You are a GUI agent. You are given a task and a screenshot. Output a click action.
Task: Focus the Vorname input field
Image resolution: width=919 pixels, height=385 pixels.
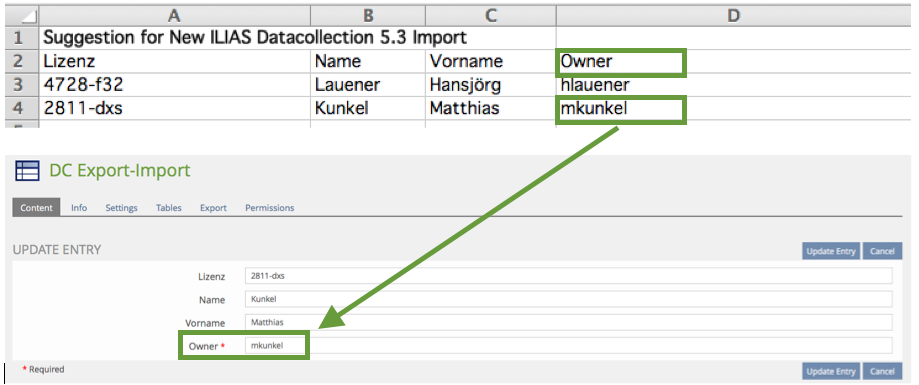point(569,322)
